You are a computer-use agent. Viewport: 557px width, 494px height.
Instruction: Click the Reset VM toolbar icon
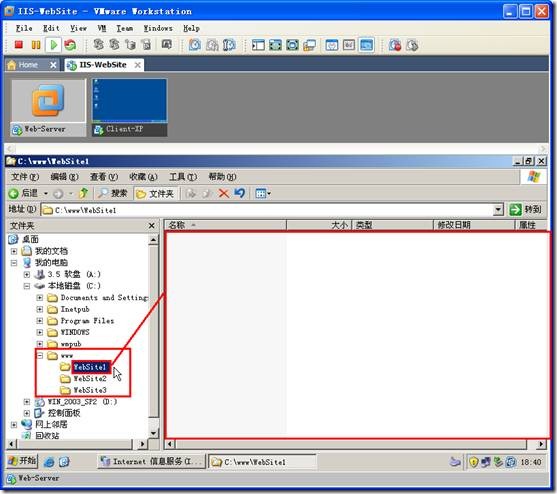[x=70, y=45]
